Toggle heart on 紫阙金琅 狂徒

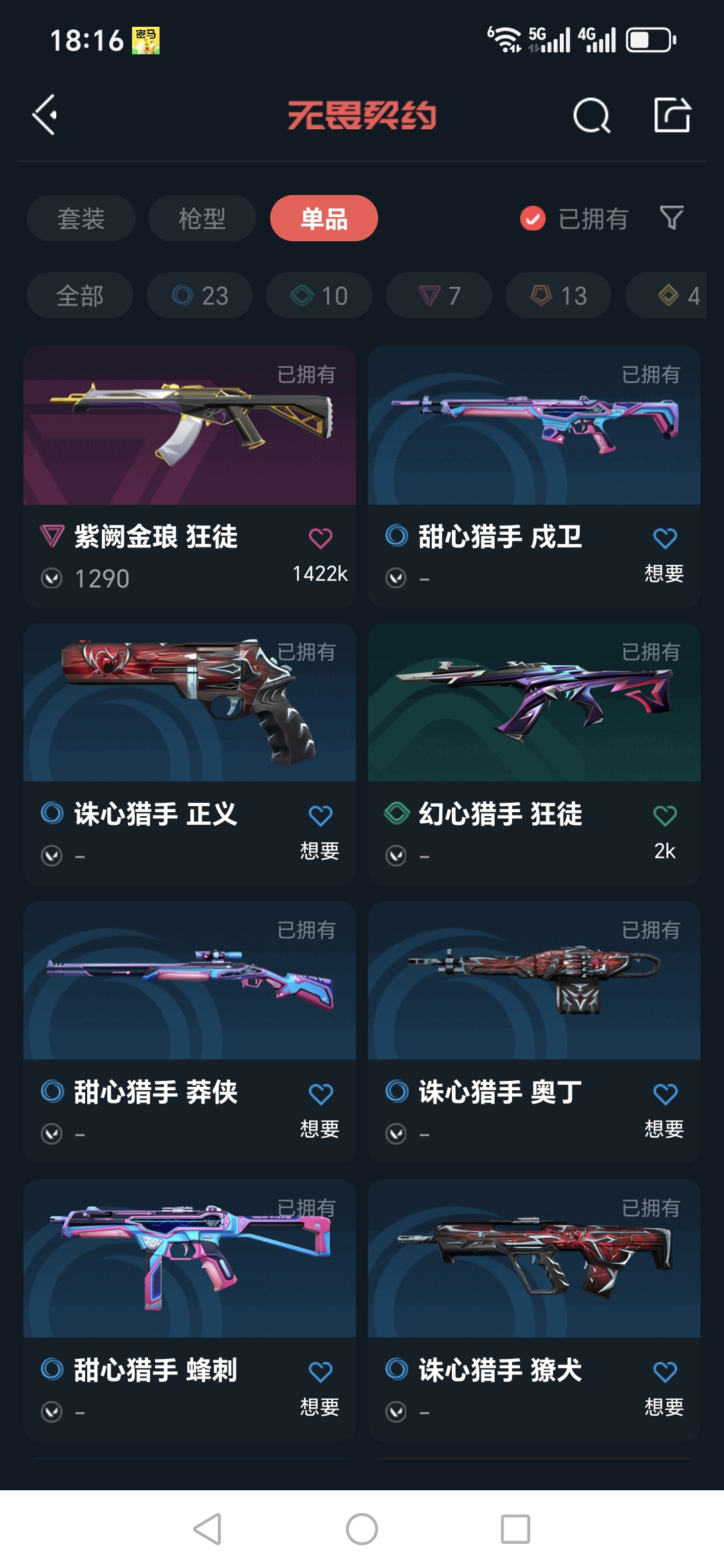click(x=320, y=538)
